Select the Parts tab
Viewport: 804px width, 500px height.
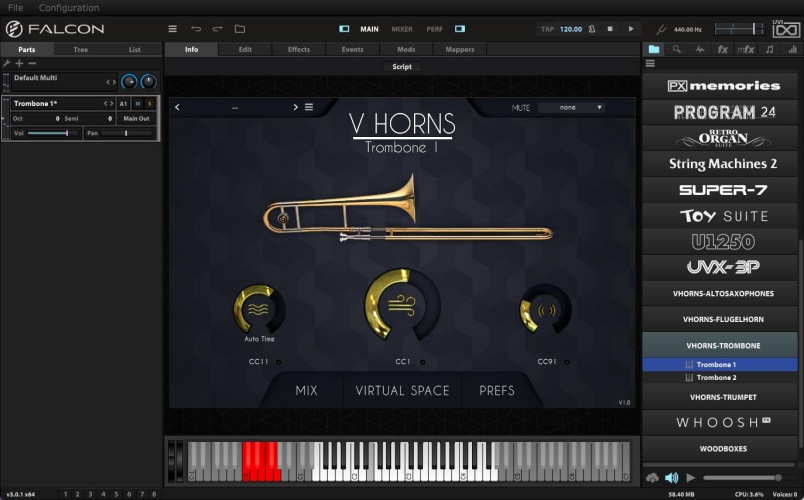coord(27,49)
